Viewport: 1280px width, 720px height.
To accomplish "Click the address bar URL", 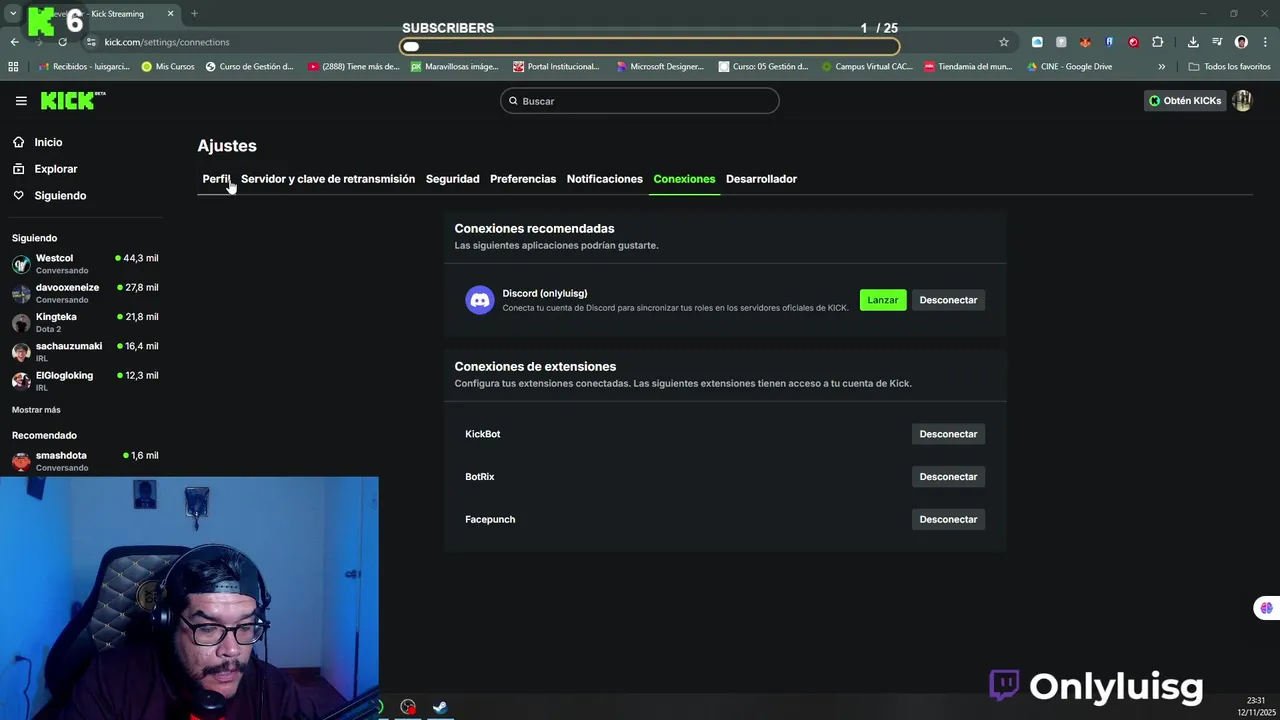I will coord(167,42).
